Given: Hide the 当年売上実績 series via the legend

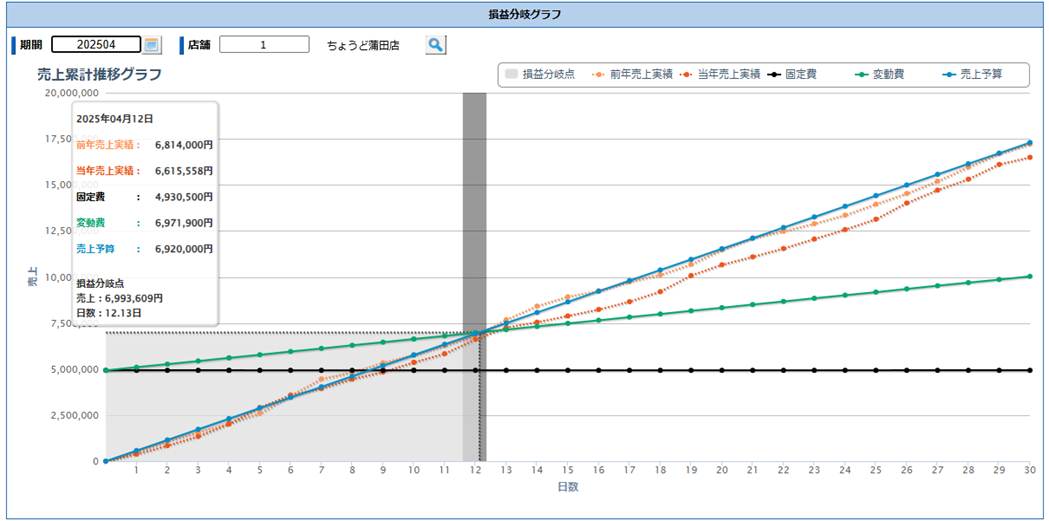Looking at the screenshot, I should (x=719, y=75).
